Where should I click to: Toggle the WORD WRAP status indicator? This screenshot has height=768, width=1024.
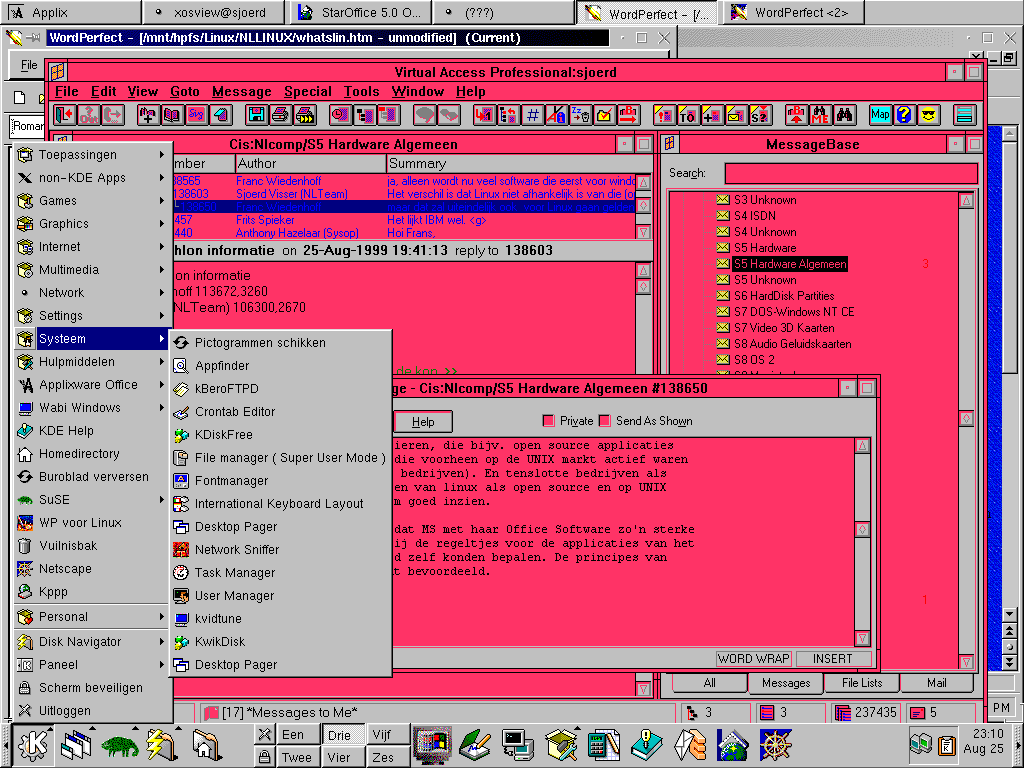tap(754, 658)
